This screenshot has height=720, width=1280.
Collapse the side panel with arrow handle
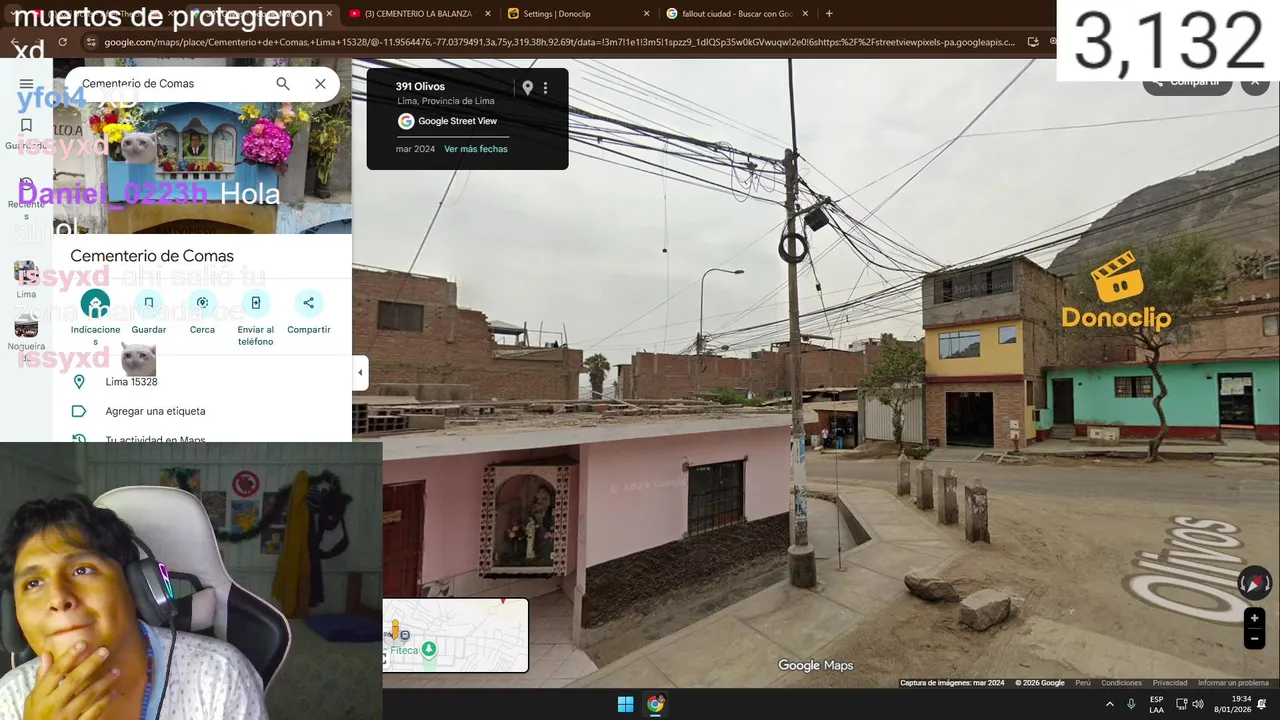[x=360, y=373]
